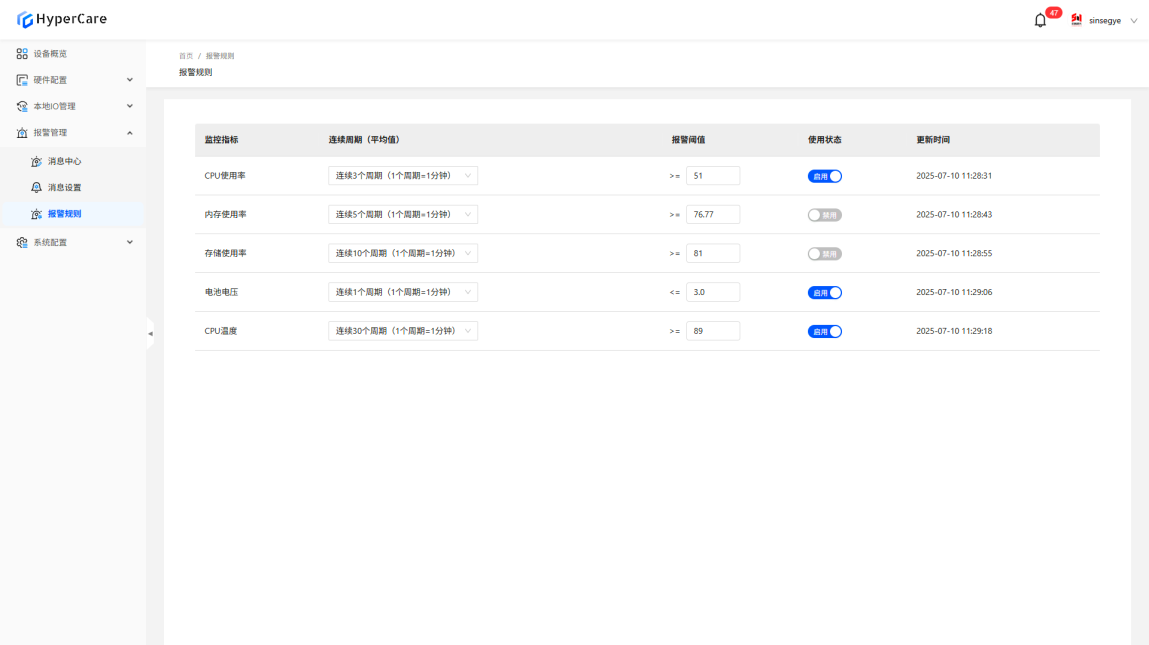Click the CPU使用率 row label
Screen dimensions: 1149x645
pyautogui.click(x=225, y=176)
